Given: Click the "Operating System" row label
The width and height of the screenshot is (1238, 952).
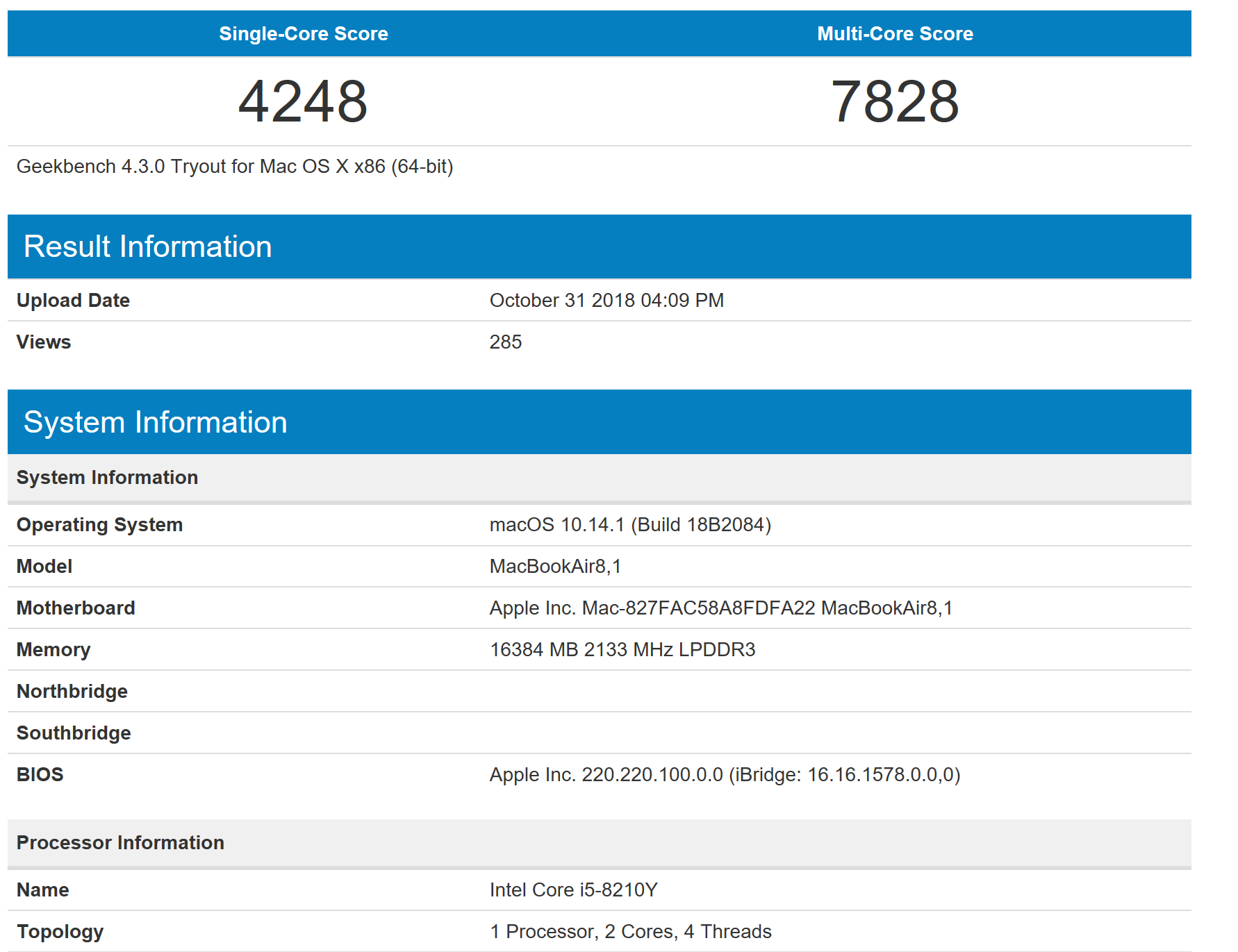Looking at the screenshot, I should point(100,525).
